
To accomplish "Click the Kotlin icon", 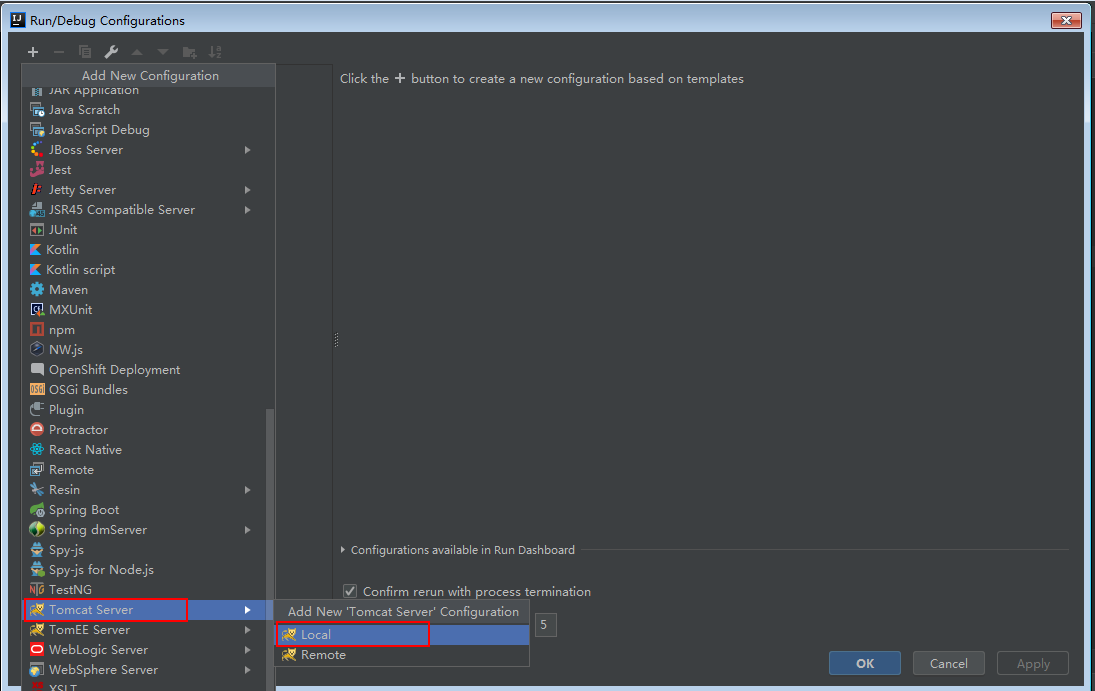I will coord(36,249).
